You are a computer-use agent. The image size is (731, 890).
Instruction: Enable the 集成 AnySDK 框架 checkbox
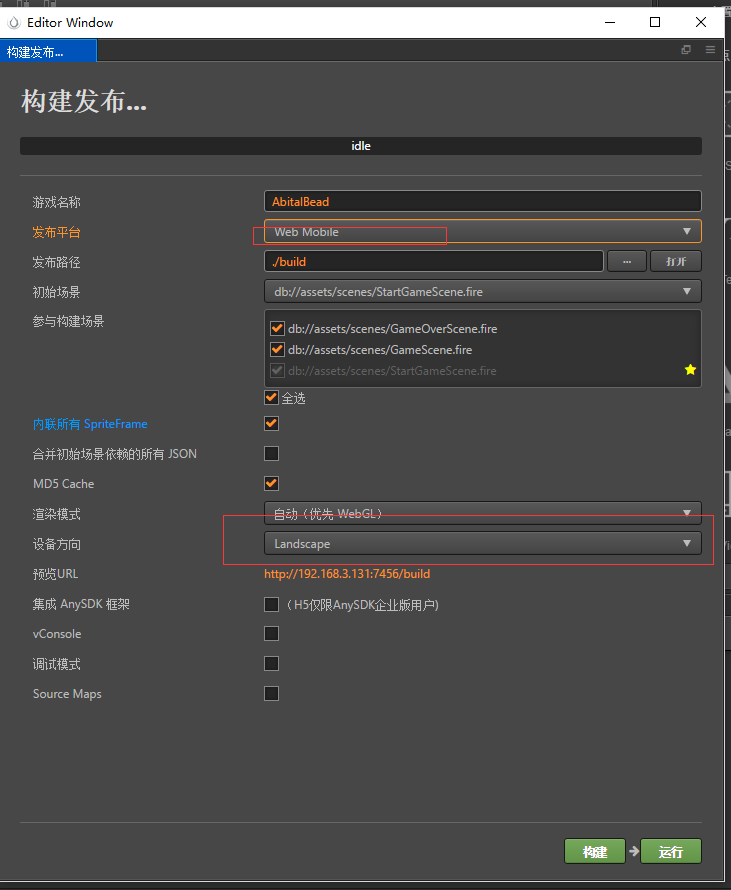tap(271, 604)
